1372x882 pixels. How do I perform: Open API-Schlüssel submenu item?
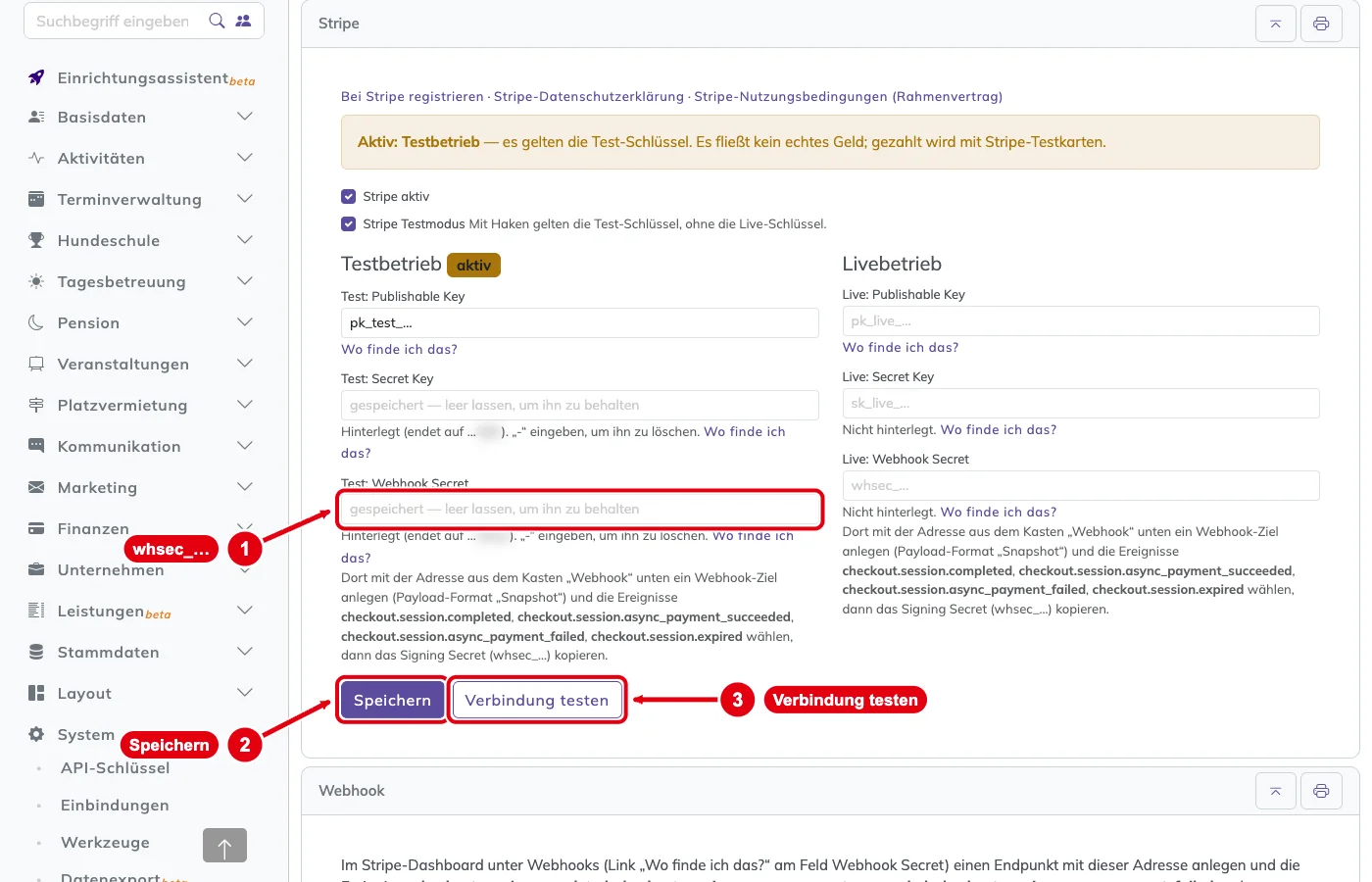pos(116,768)
